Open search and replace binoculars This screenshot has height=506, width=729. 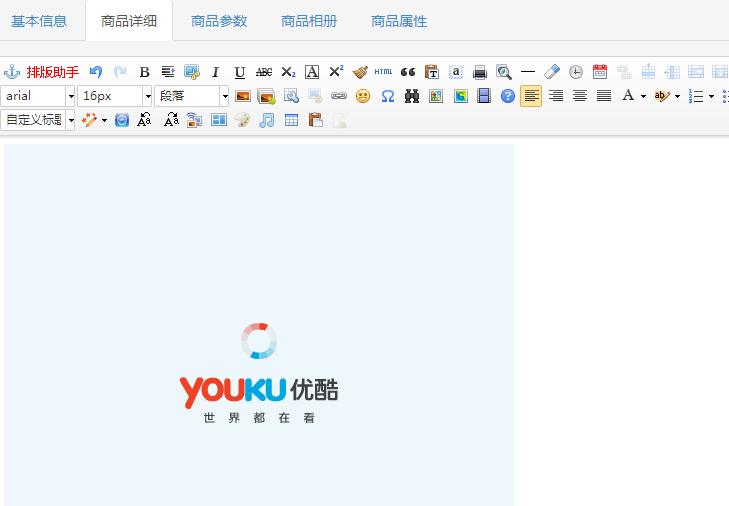click(x=411, y=96)
